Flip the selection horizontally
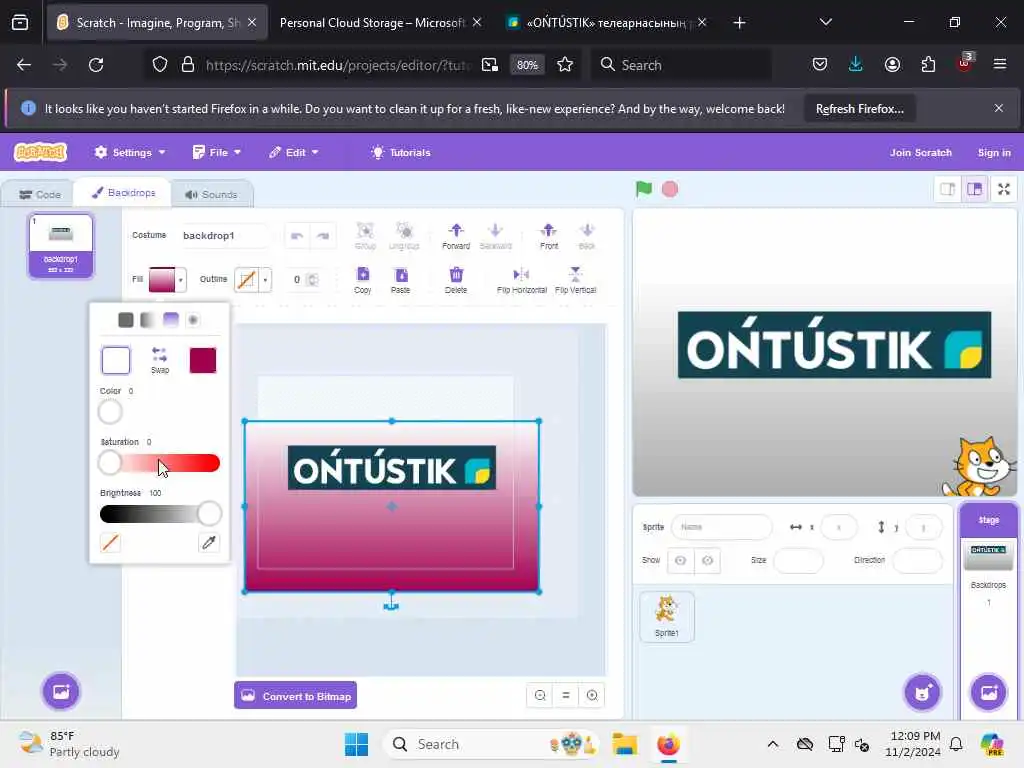This screenshot has height=768, width=1024. coord(521,280)
